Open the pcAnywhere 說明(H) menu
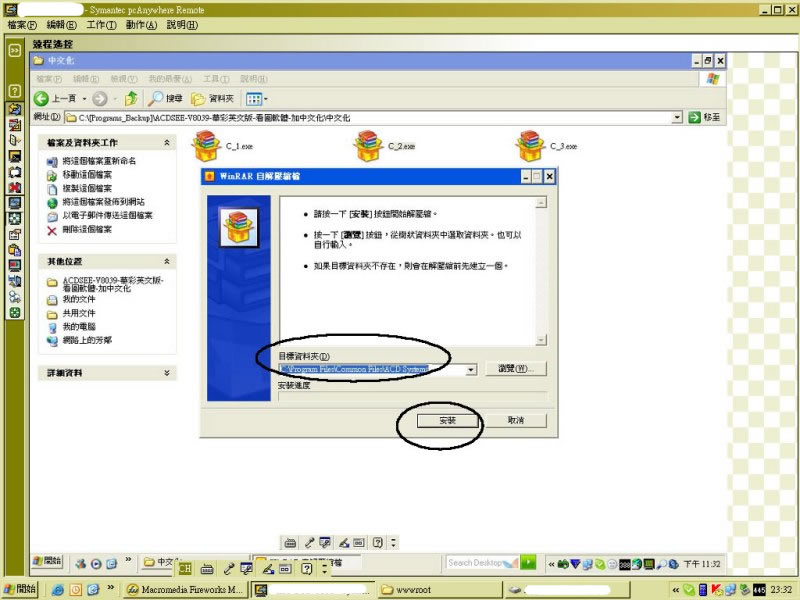The height and width of the screenshot is (600, 800). 182,24
